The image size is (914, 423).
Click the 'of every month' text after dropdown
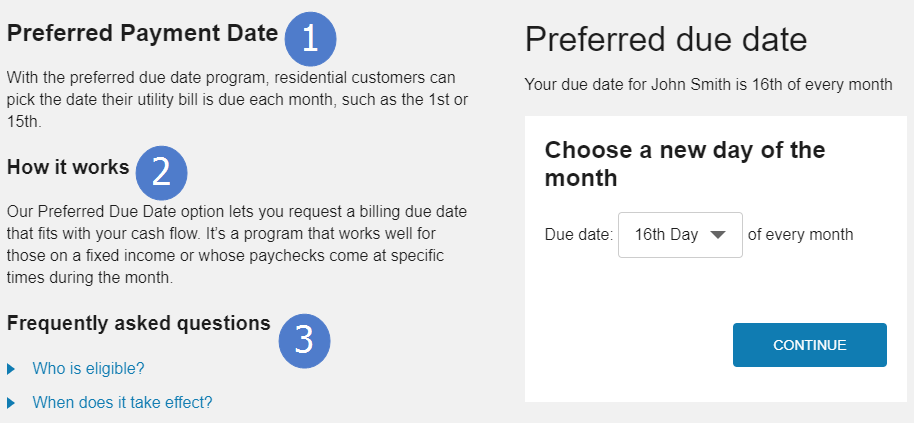801,235
